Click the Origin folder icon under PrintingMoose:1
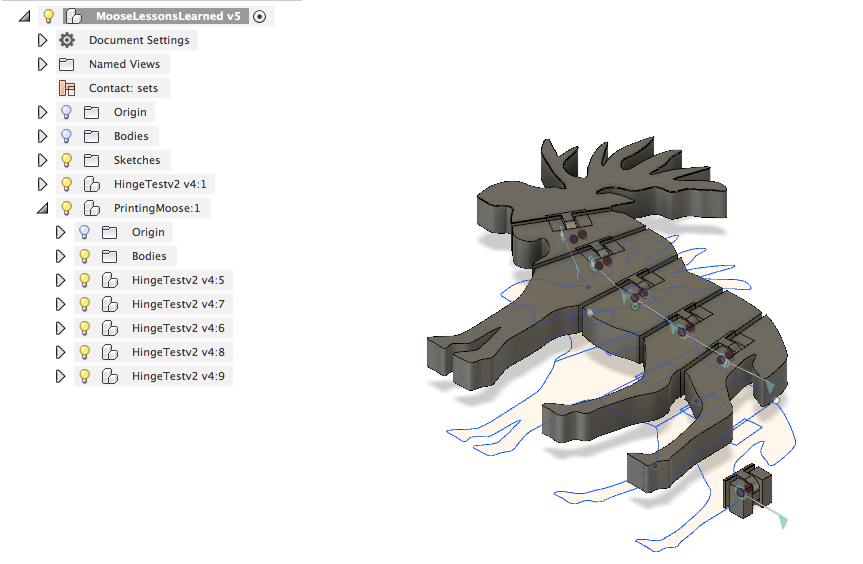Screen dimensions: 863x564 click(x=110, y=232)
